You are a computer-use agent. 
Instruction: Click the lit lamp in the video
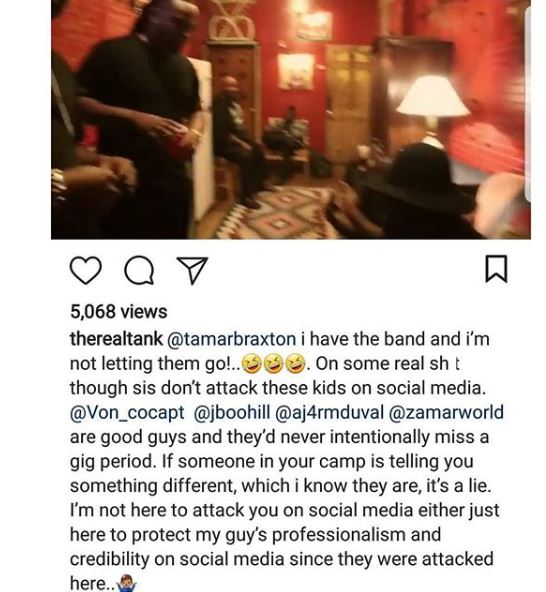pos(433,96)
